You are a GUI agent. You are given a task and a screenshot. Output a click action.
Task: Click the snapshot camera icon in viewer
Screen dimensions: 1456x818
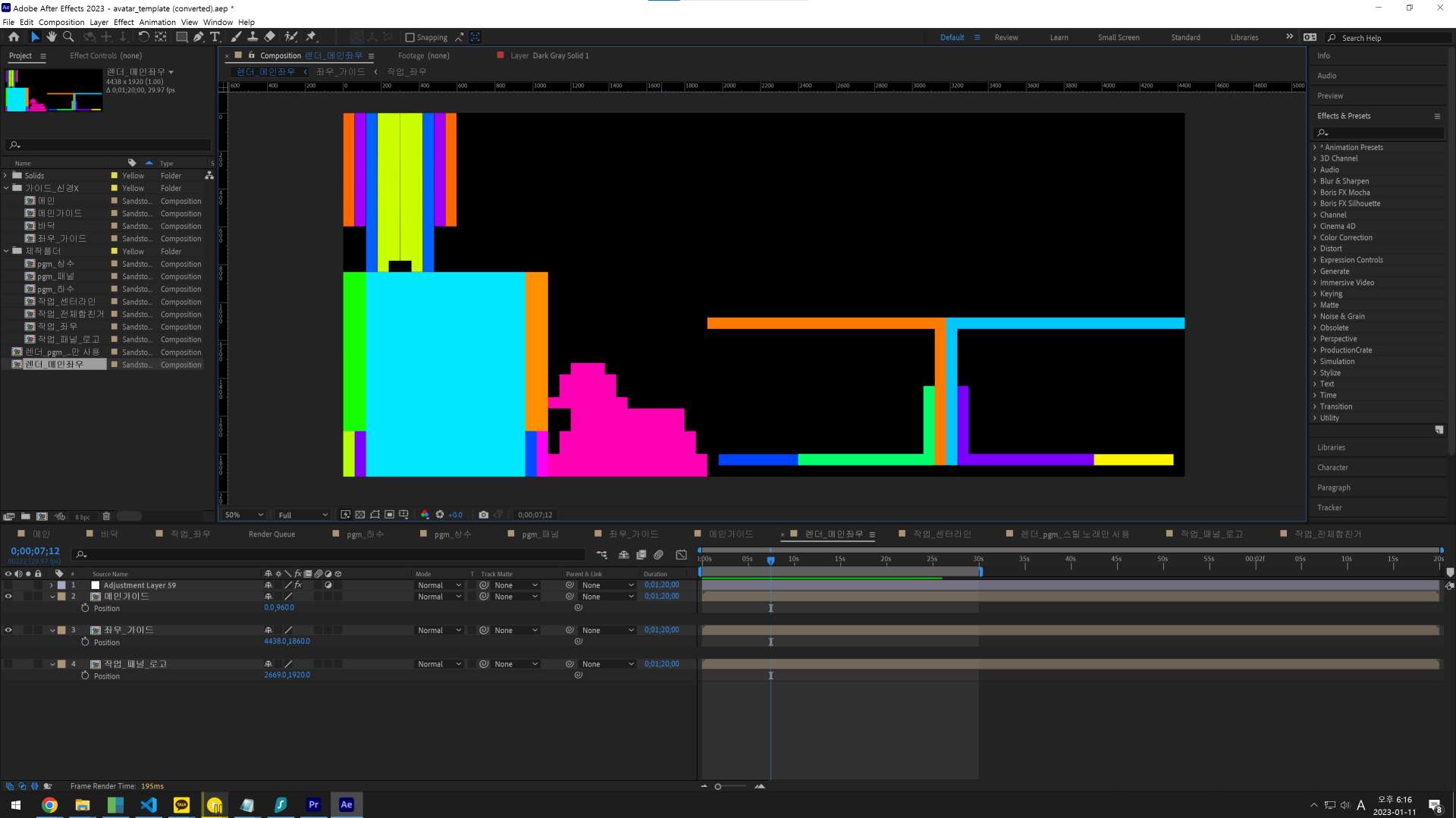(x=483, y=515)
